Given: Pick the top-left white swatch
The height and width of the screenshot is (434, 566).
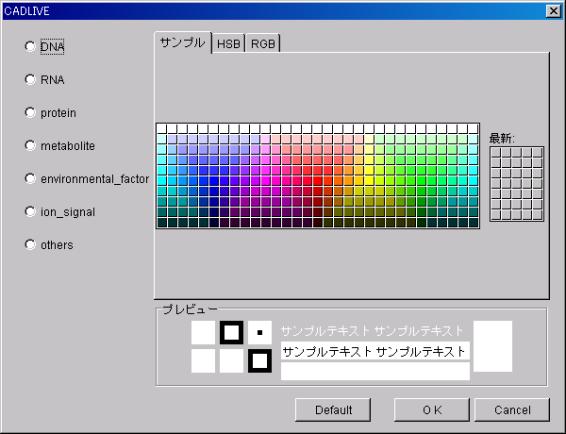Looking at the screenshot, I should (162, 129).
